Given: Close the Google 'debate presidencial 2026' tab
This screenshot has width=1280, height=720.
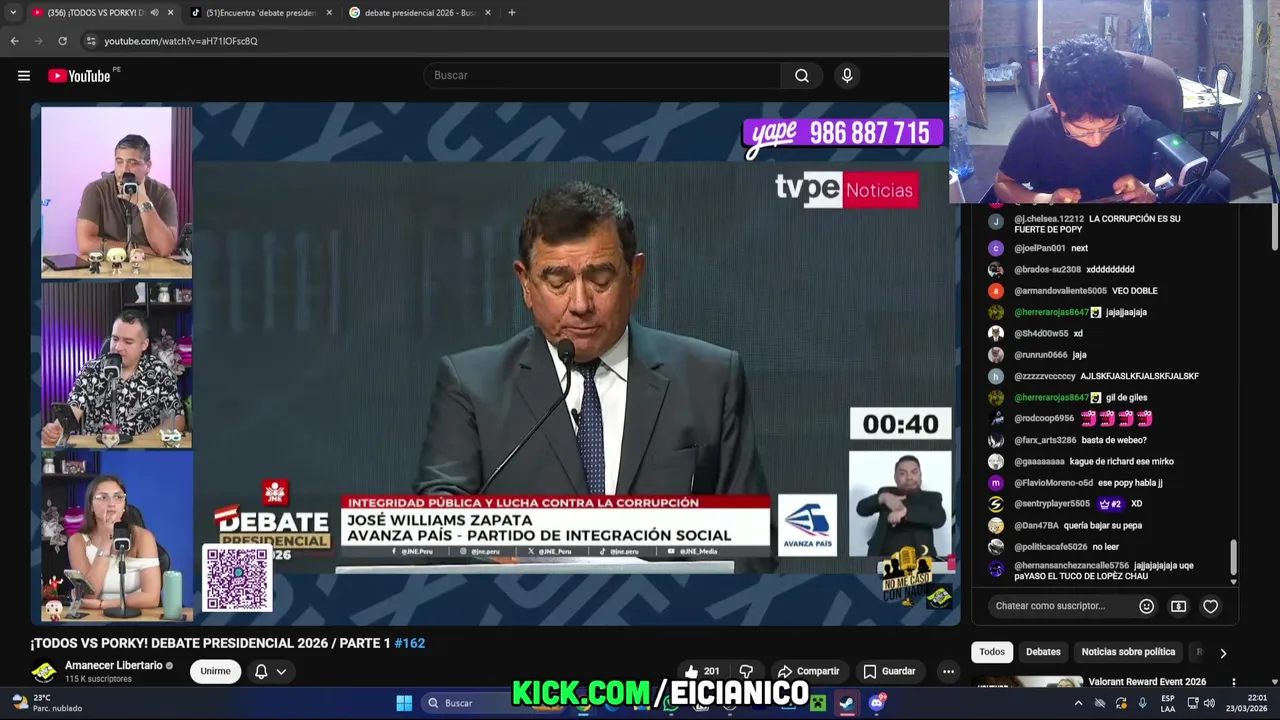Looking at the screenshot, I should [488, 13].
